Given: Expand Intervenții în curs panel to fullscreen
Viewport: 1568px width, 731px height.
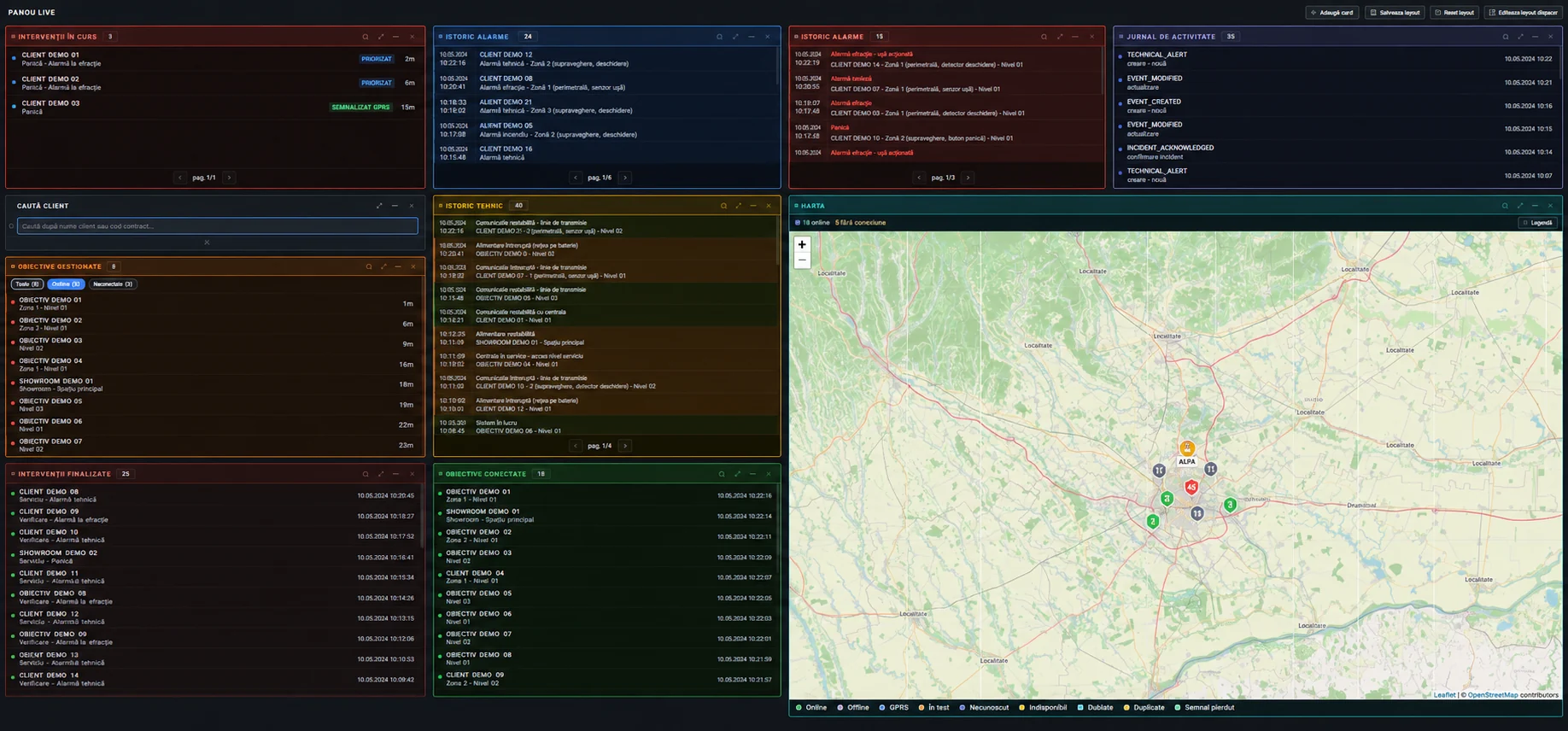Looking at the screenshot, I should tap(381, 37).
